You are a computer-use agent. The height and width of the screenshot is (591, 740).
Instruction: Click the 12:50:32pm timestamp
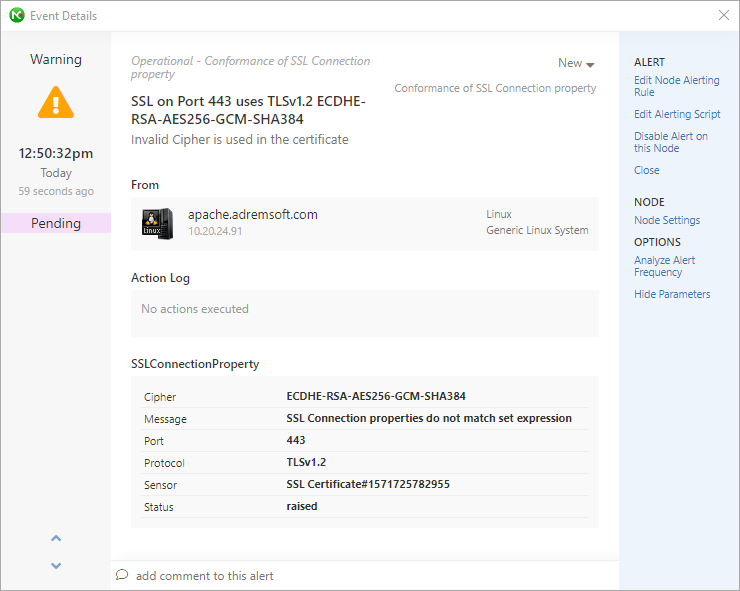click(x=56, y=153)
